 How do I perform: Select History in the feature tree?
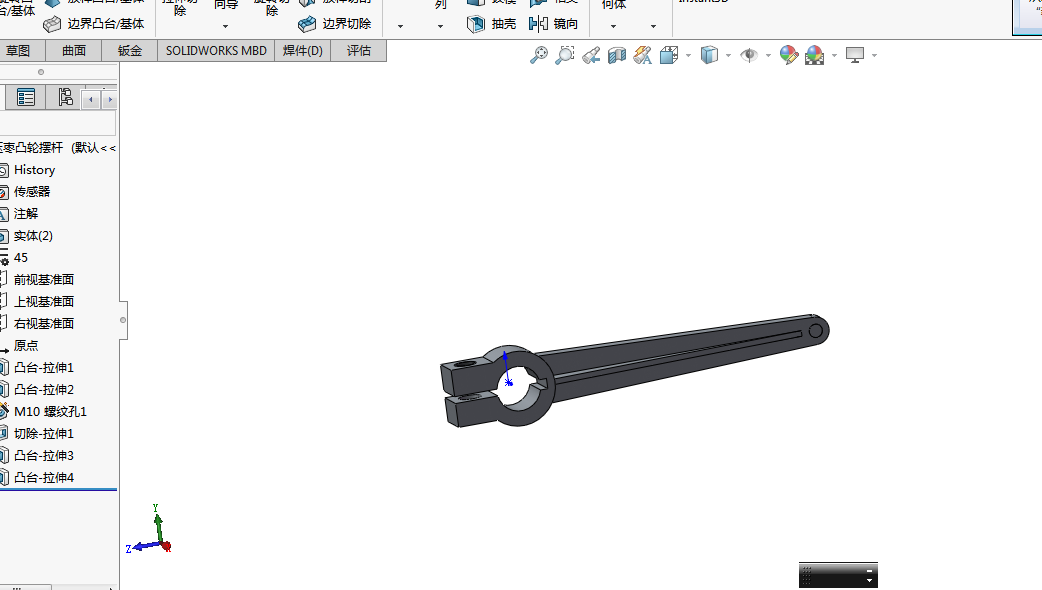tap(35, 170)
